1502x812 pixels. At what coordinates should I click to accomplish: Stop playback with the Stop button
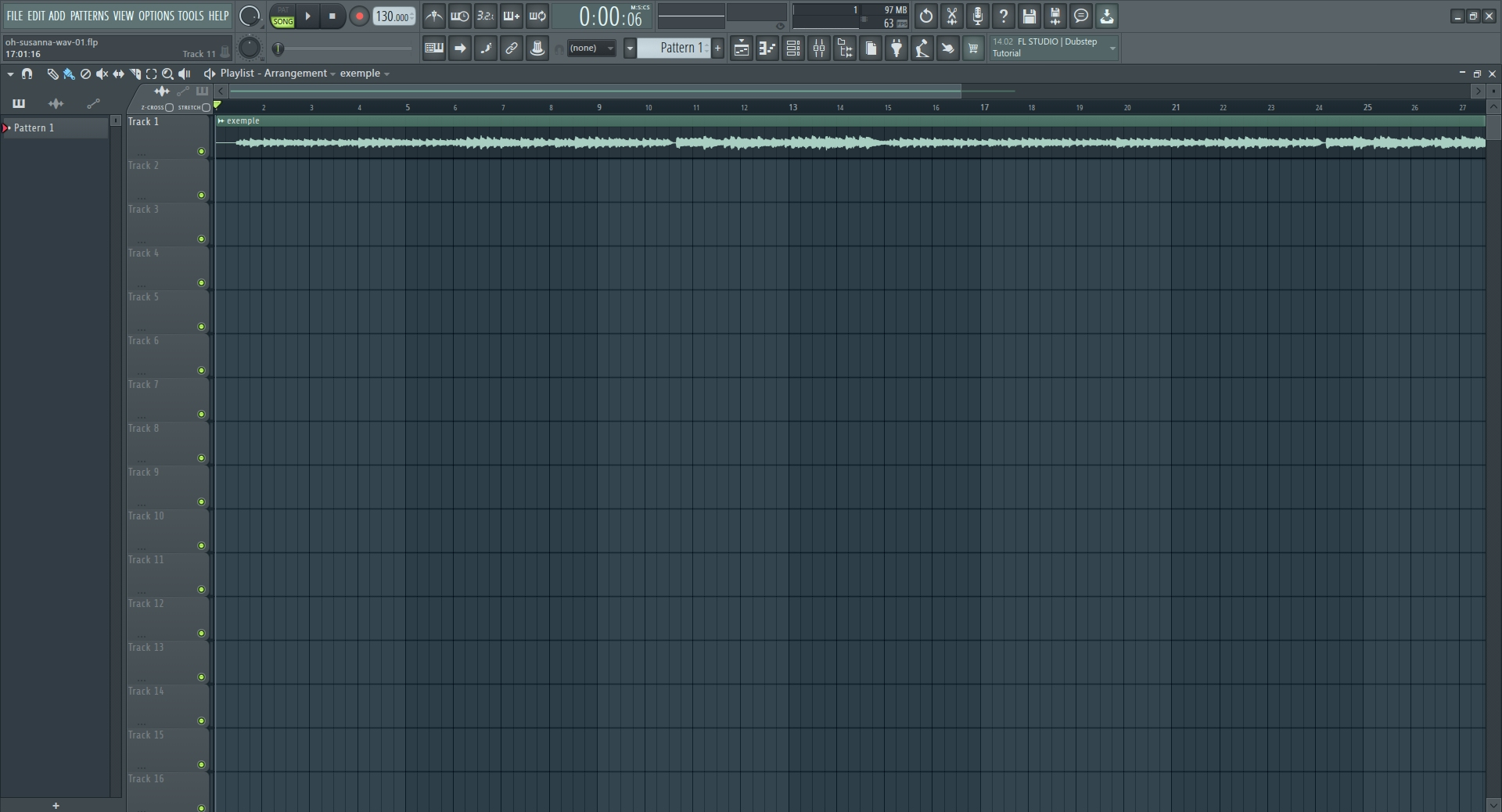(x=332, y=16)
